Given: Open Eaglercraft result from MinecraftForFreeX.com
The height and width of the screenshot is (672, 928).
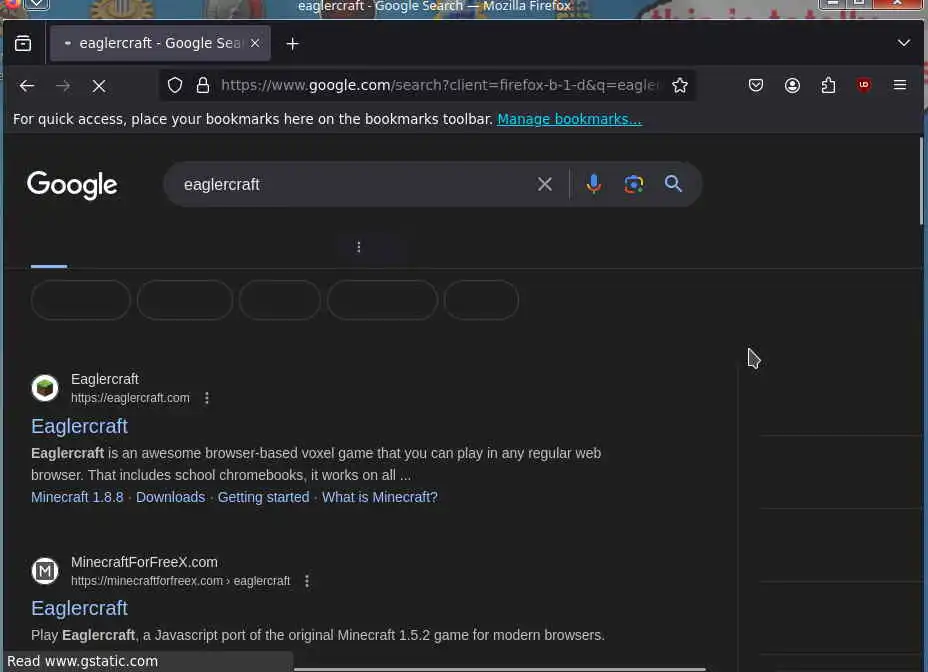Looking at the screenshot, I should 79,608.
